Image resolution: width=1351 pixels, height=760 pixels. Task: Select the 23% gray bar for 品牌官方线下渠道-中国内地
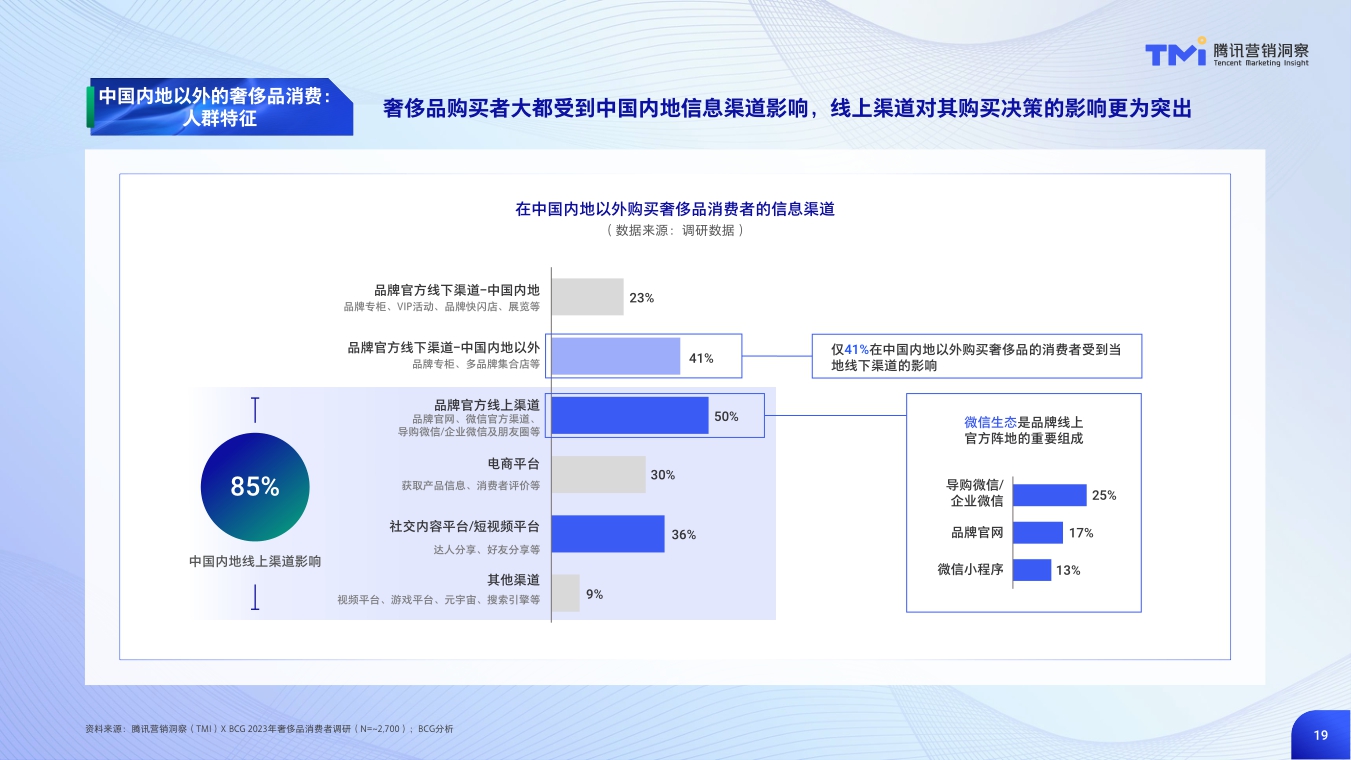coord(589,297)
